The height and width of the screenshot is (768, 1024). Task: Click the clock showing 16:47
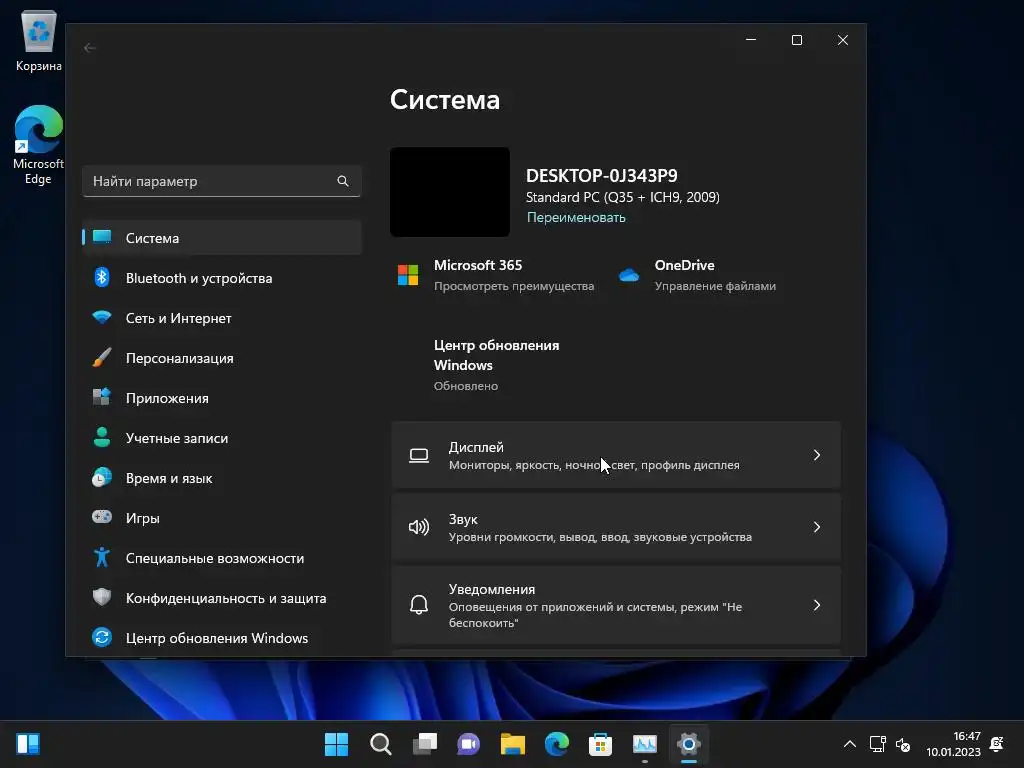(x=967, y=736)
